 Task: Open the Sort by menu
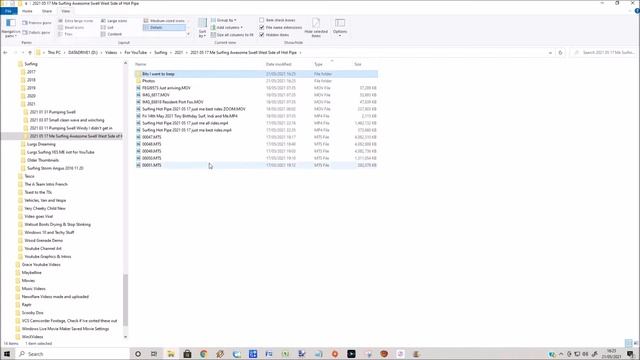pos(202,28)
